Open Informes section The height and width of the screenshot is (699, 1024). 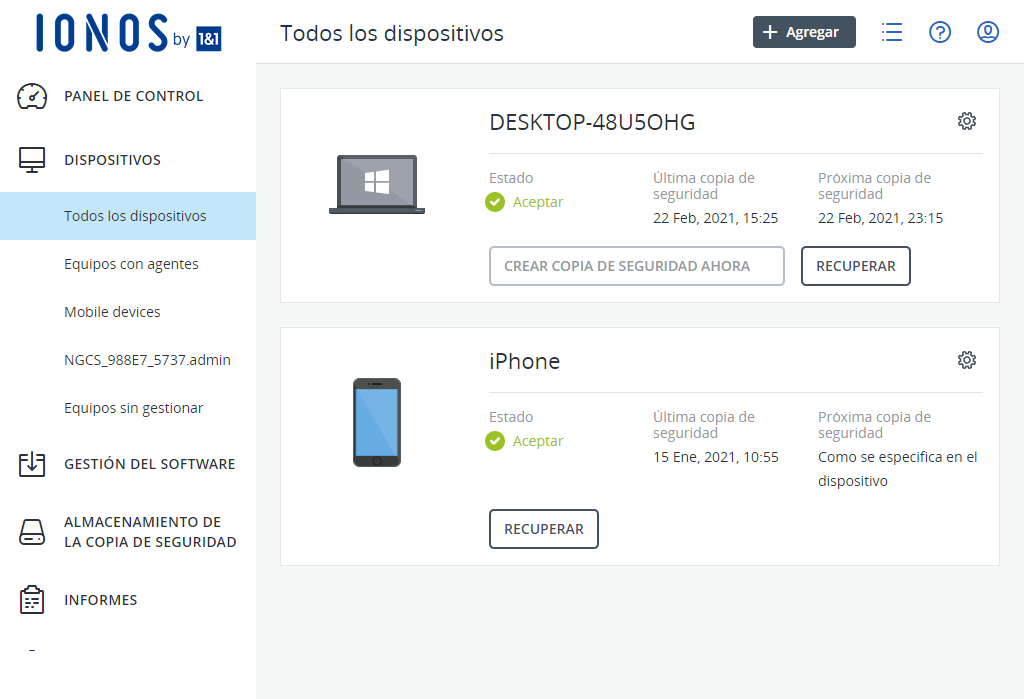(101, 600)
